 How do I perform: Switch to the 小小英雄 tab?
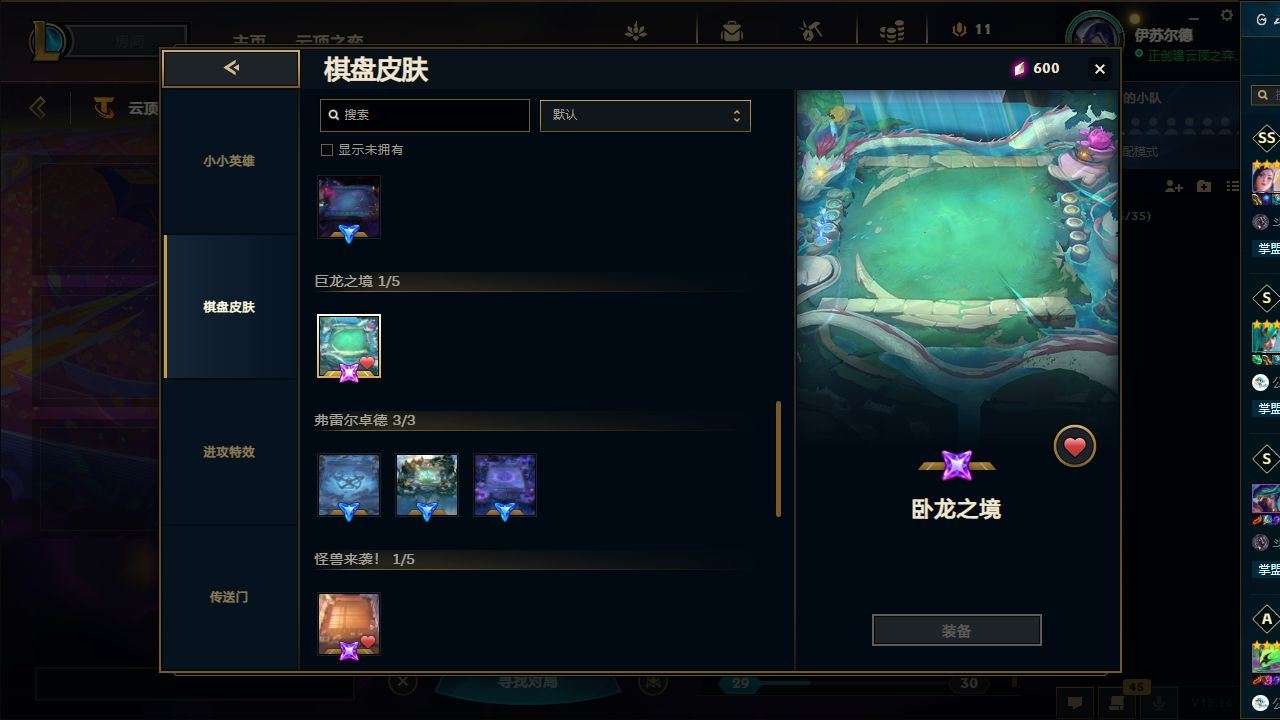tap(229, 161)
